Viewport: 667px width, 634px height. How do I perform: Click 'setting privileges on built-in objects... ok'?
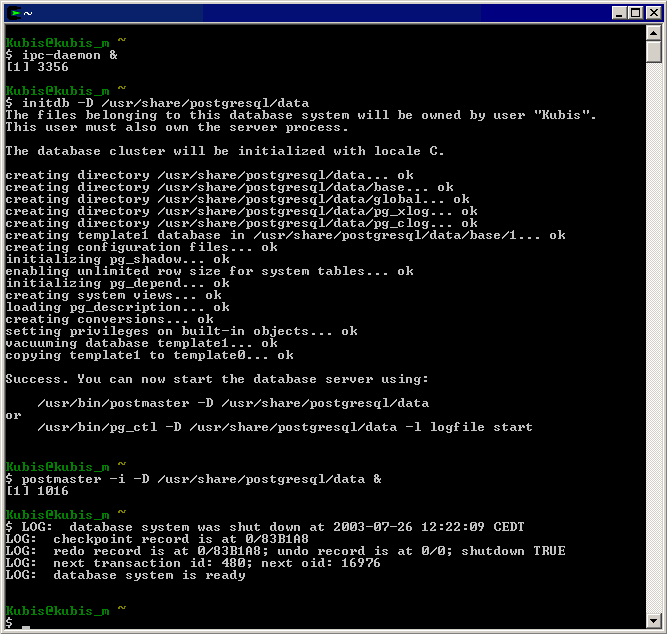(182, 331)
